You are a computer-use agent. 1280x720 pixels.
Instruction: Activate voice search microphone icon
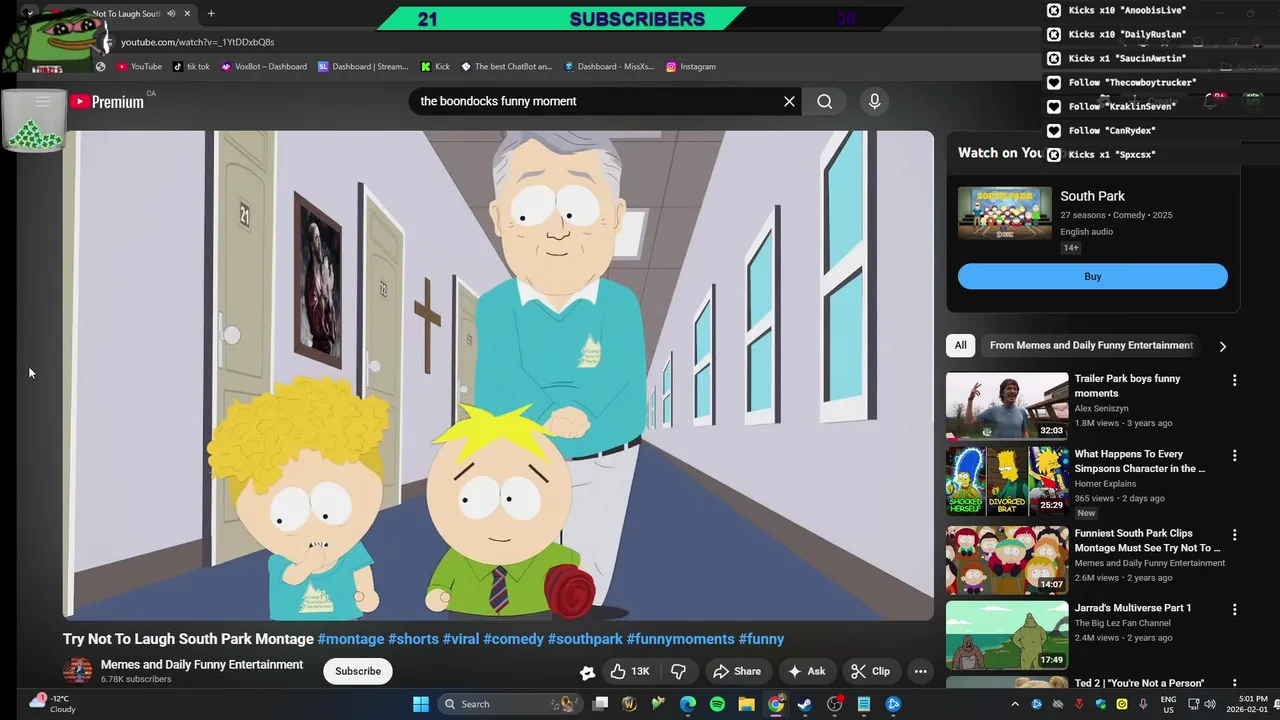pyautogui.click(x=874, y=101)
